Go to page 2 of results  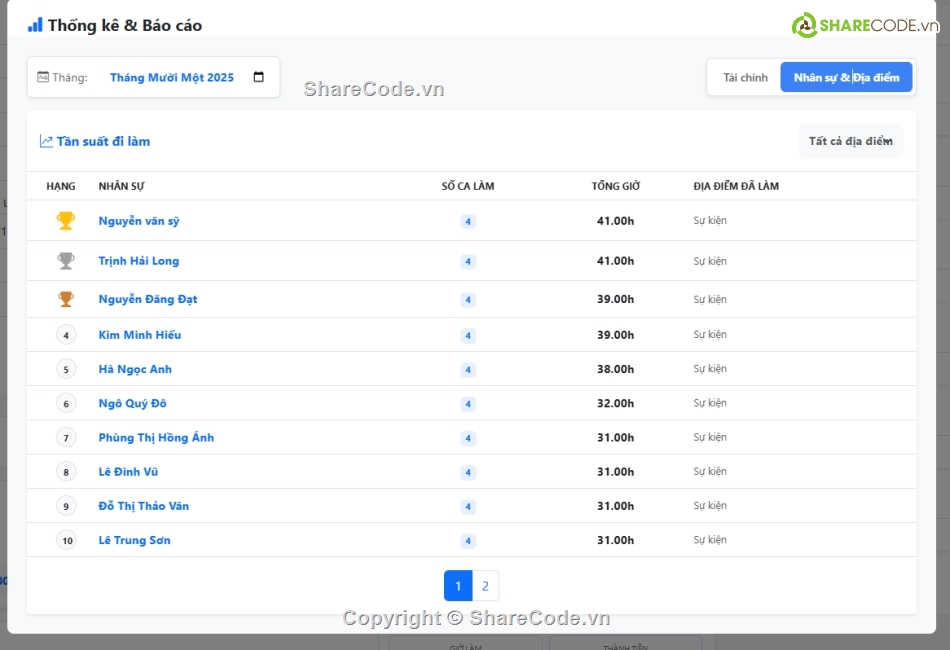485,586
